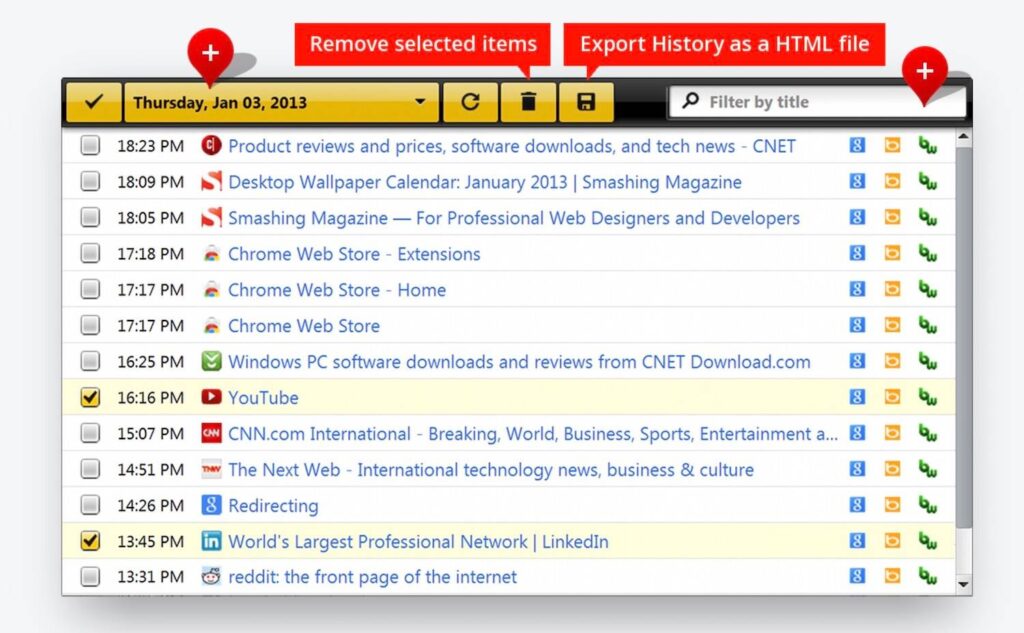
Task: Check the 18:05 PM Smashing Magazine checkbox
Action: coord(90,217)
